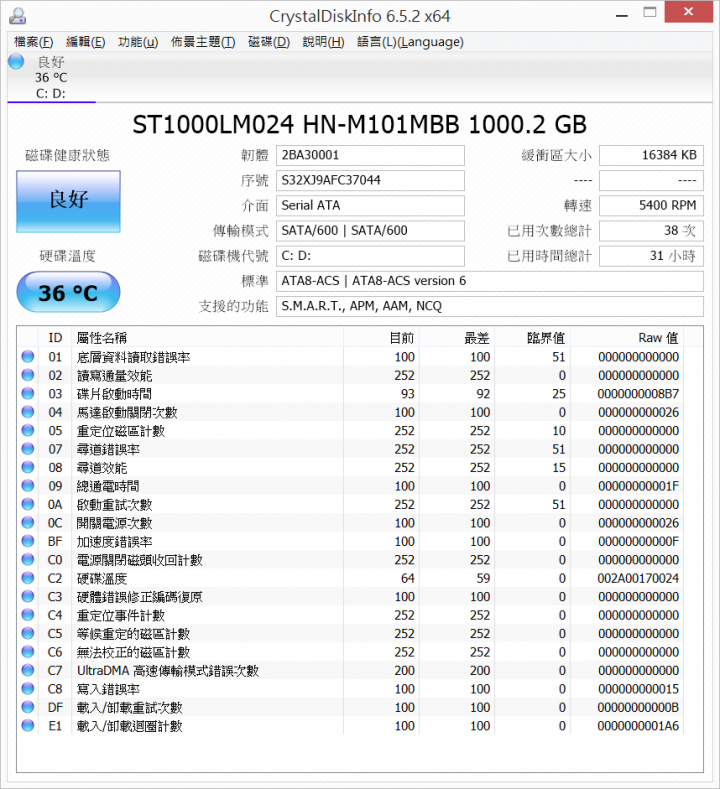
Task: Click the ID column header
Action: point(55,338)
